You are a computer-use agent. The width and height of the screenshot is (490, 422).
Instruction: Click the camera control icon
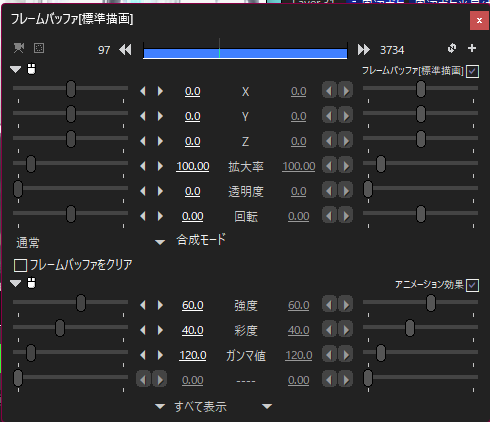19,48
